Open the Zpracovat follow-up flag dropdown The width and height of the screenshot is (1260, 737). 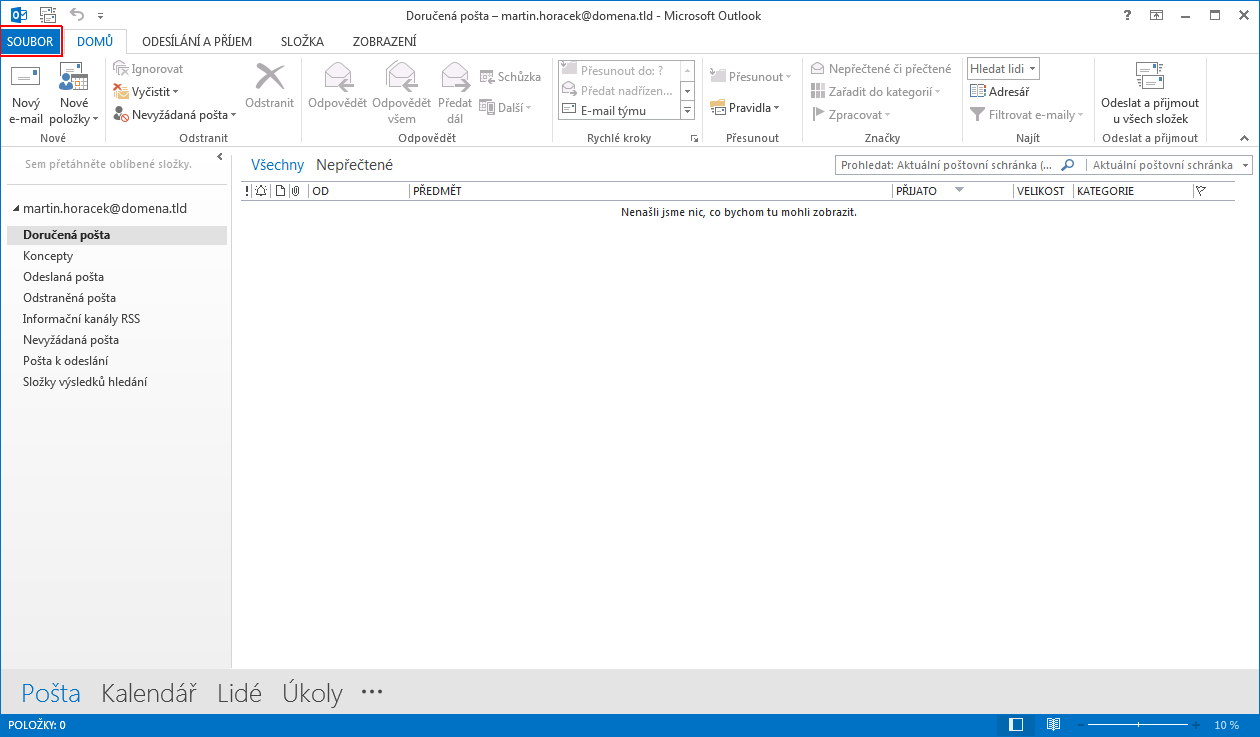point(851,115)
